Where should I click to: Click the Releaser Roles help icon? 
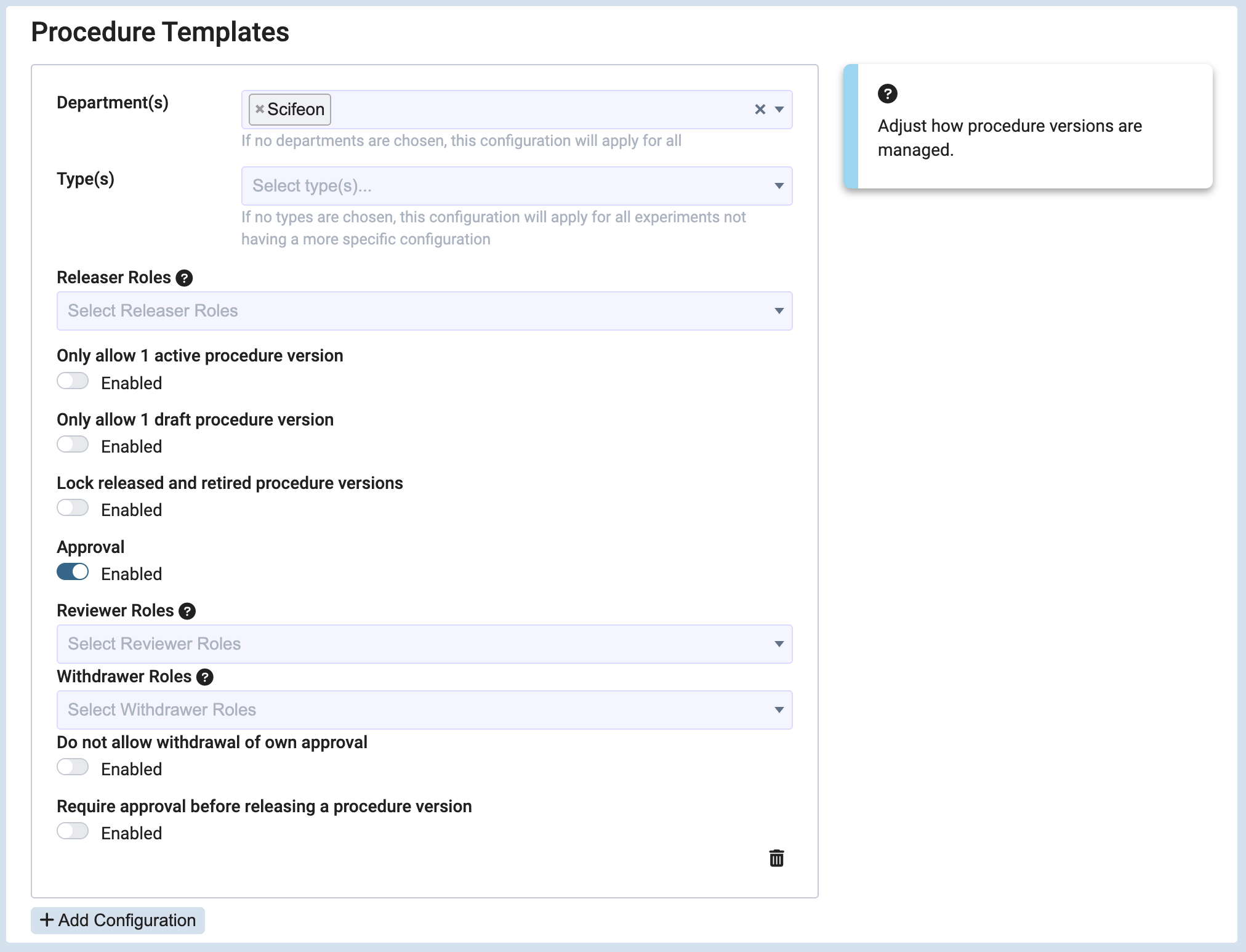(184, 278)
